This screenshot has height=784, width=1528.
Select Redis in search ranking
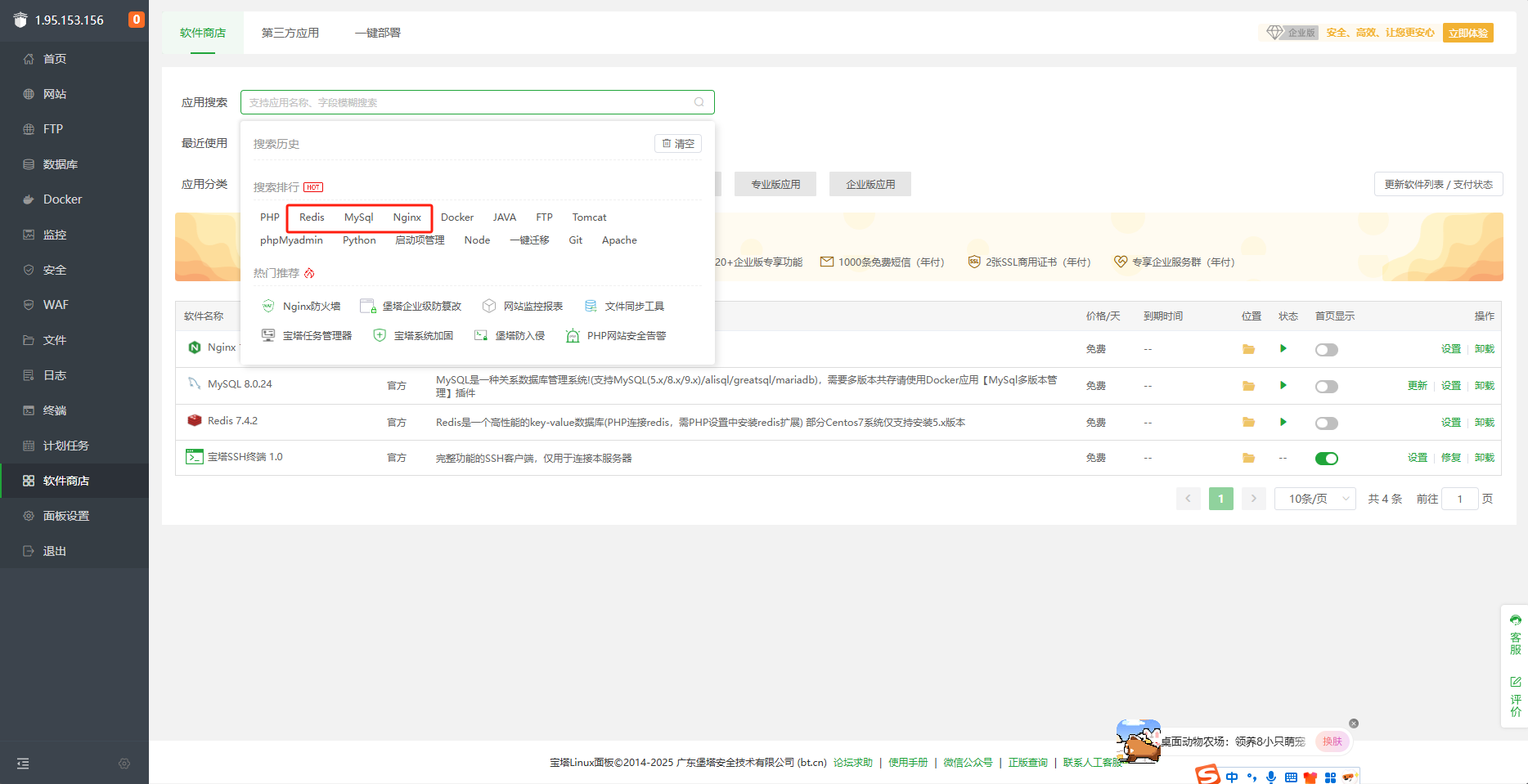pyautogui.click(x=312, y=217)
